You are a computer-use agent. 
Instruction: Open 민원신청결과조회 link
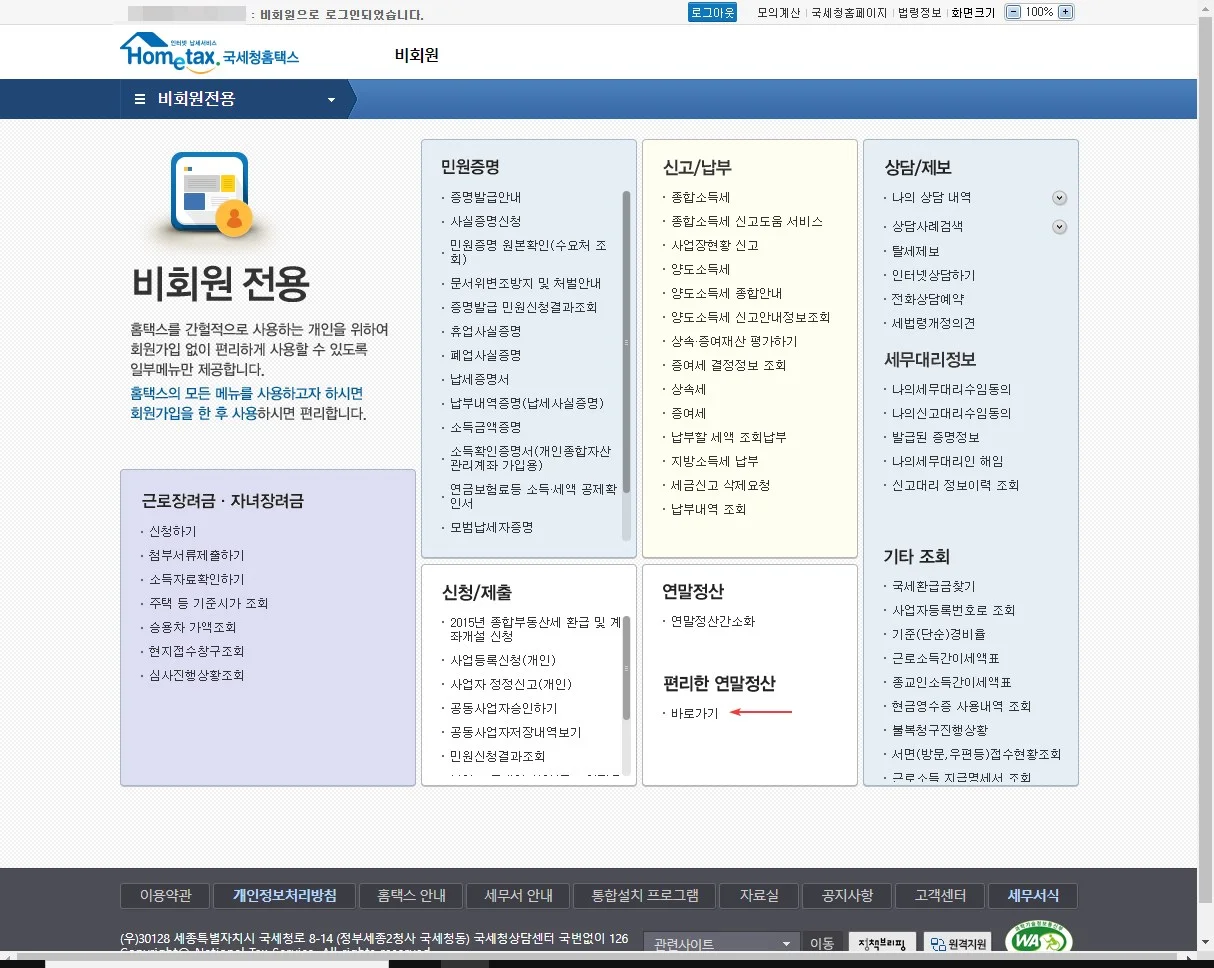(497, 756)
